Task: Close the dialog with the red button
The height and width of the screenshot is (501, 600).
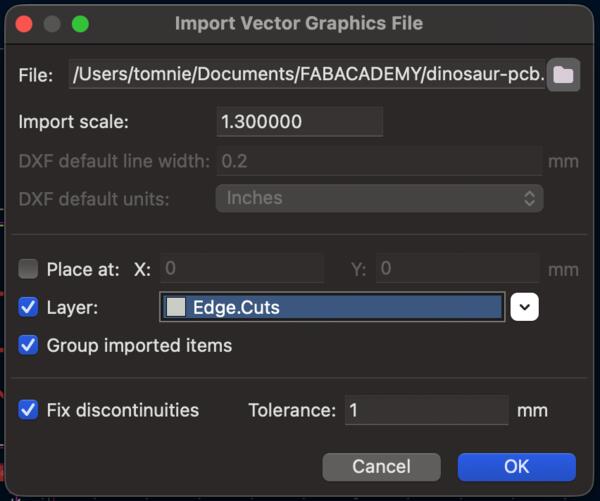Action: pyautogui.click(x=24, y=23)
